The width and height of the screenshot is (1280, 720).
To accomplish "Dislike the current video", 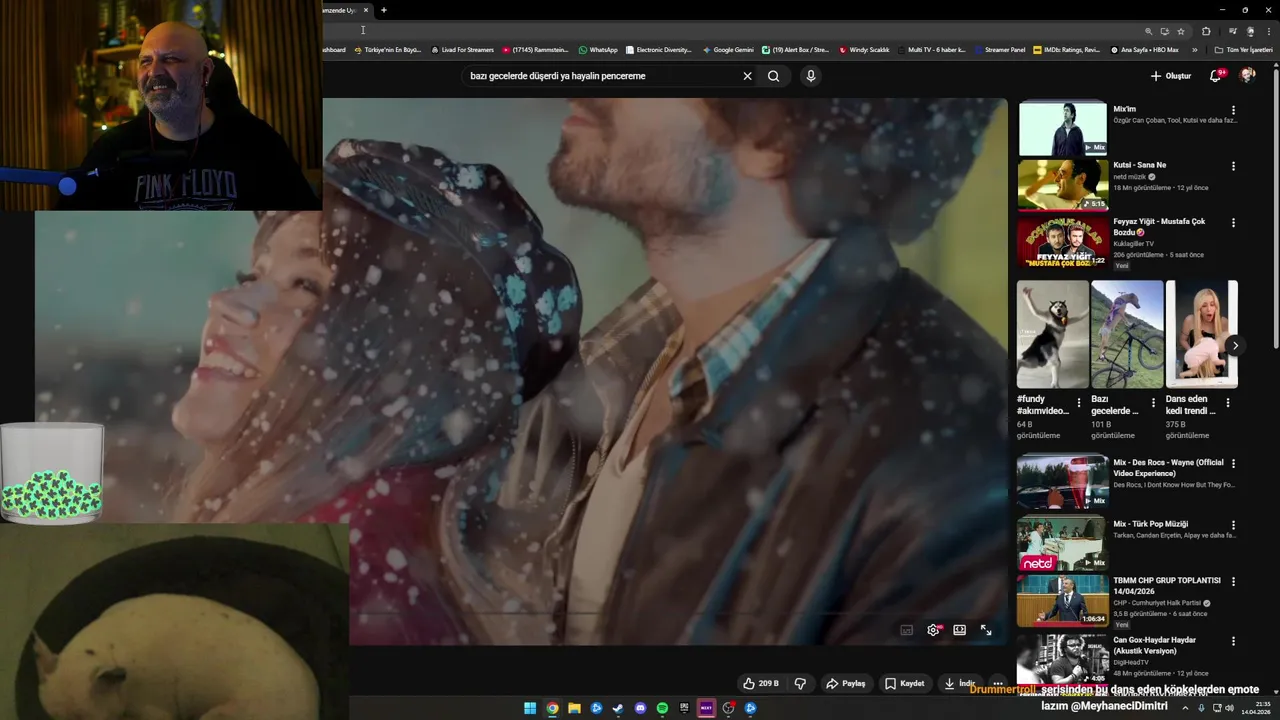I will 800,684.
